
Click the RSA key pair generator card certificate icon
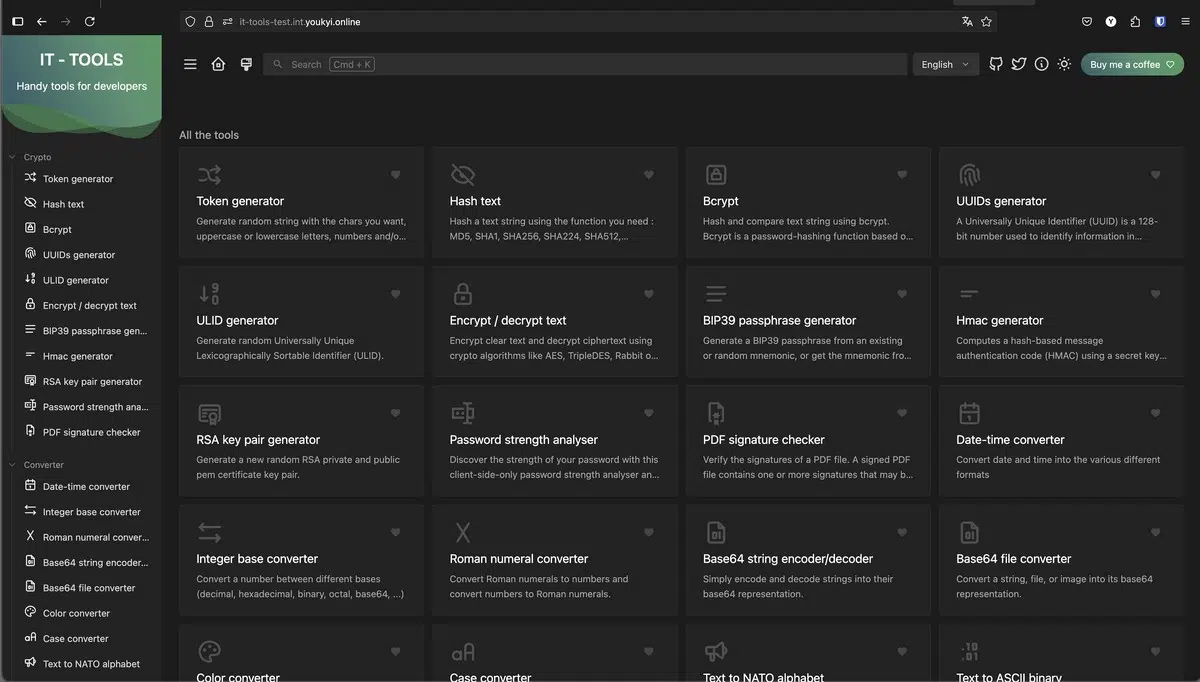point(209,413)
